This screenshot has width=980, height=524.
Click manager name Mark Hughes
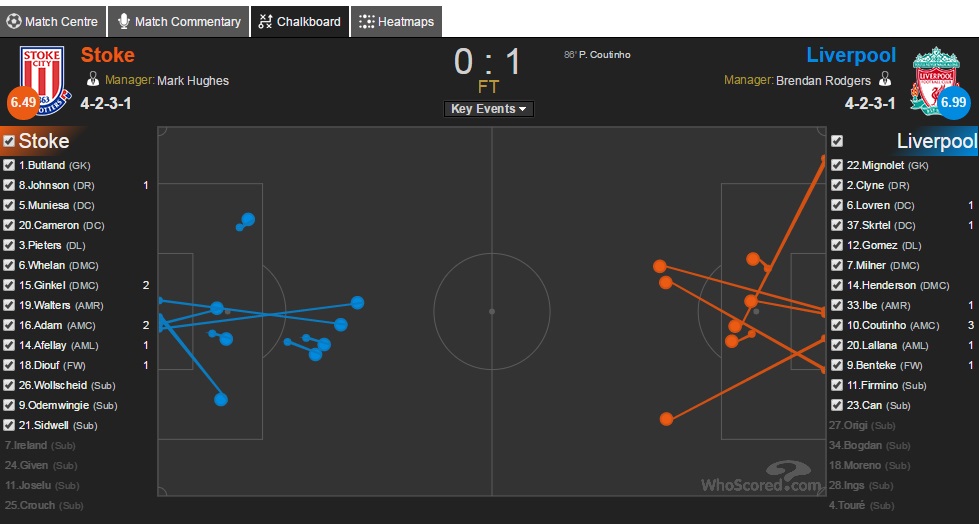pos(193,80)
